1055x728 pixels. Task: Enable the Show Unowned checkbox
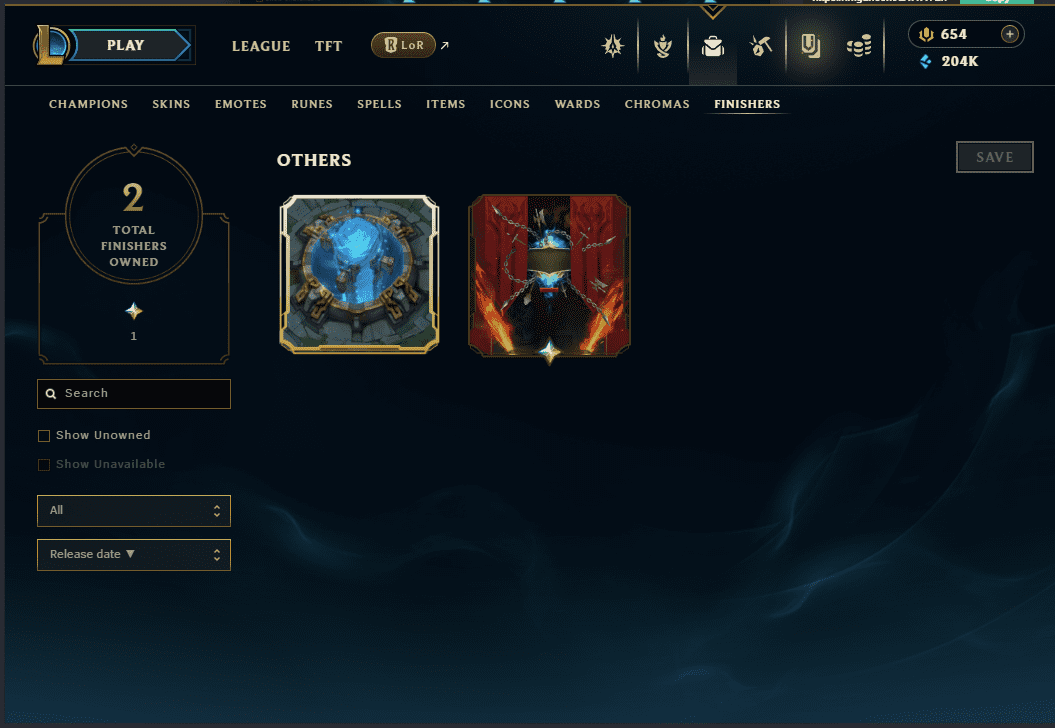[x=44, y=436]
